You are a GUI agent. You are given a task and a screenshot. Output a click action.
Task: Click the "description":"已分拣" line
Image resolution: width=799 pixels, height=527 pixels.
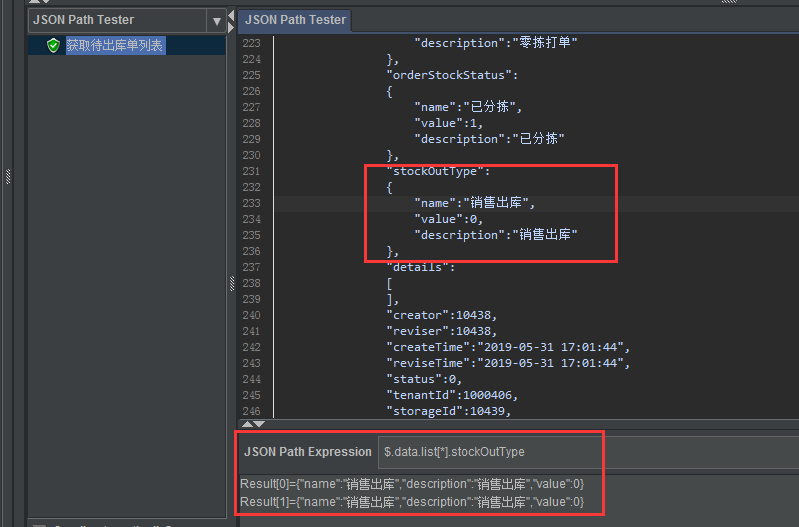(x=489, y=139)
